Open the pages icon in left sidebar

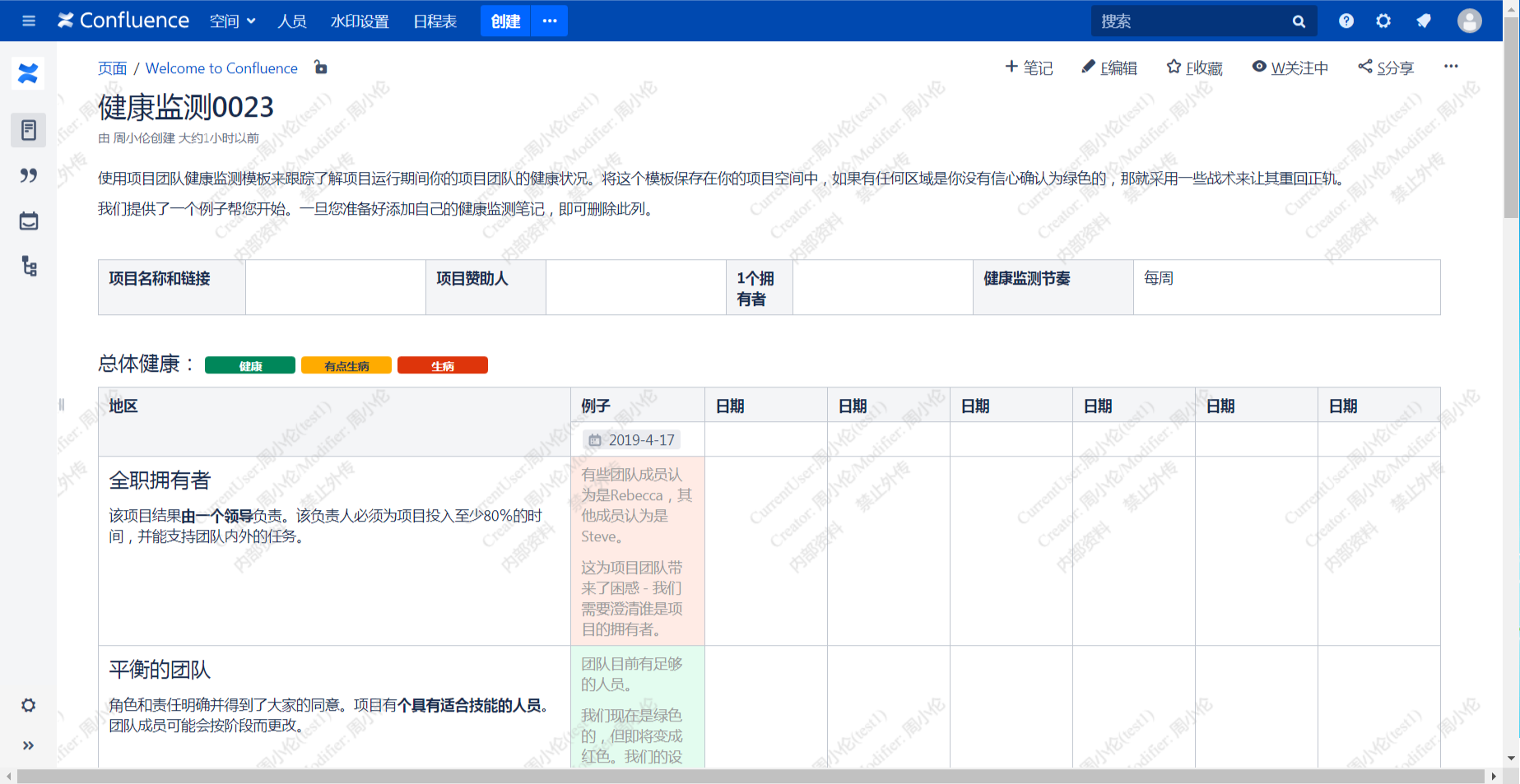pos(29,130)
